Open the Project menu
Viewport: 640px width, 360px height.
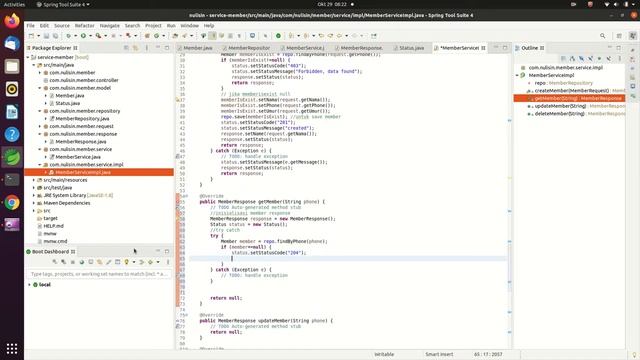point(153,25)
